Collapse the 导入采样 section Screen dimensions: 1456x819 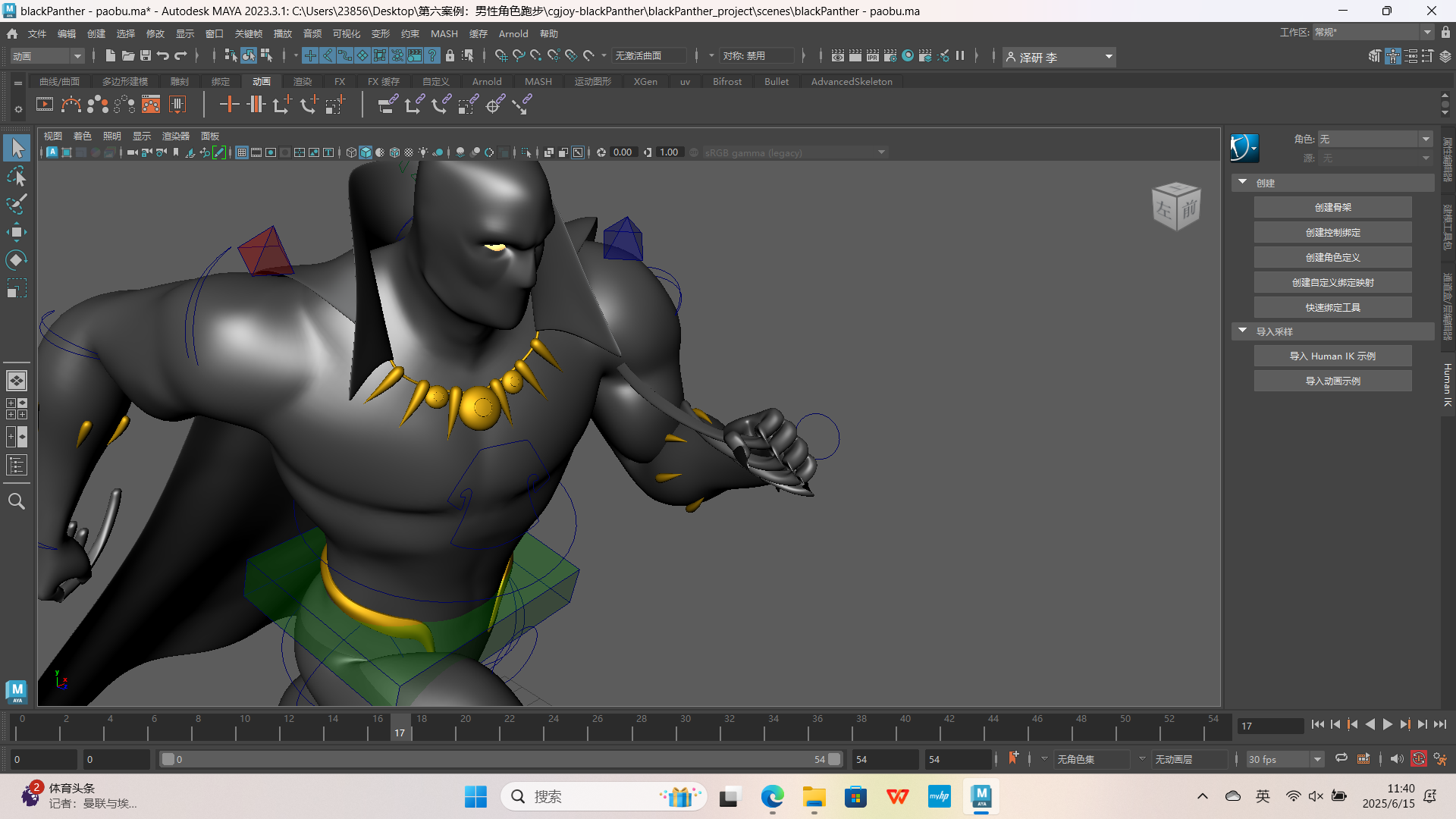(x=1243, y=331)
